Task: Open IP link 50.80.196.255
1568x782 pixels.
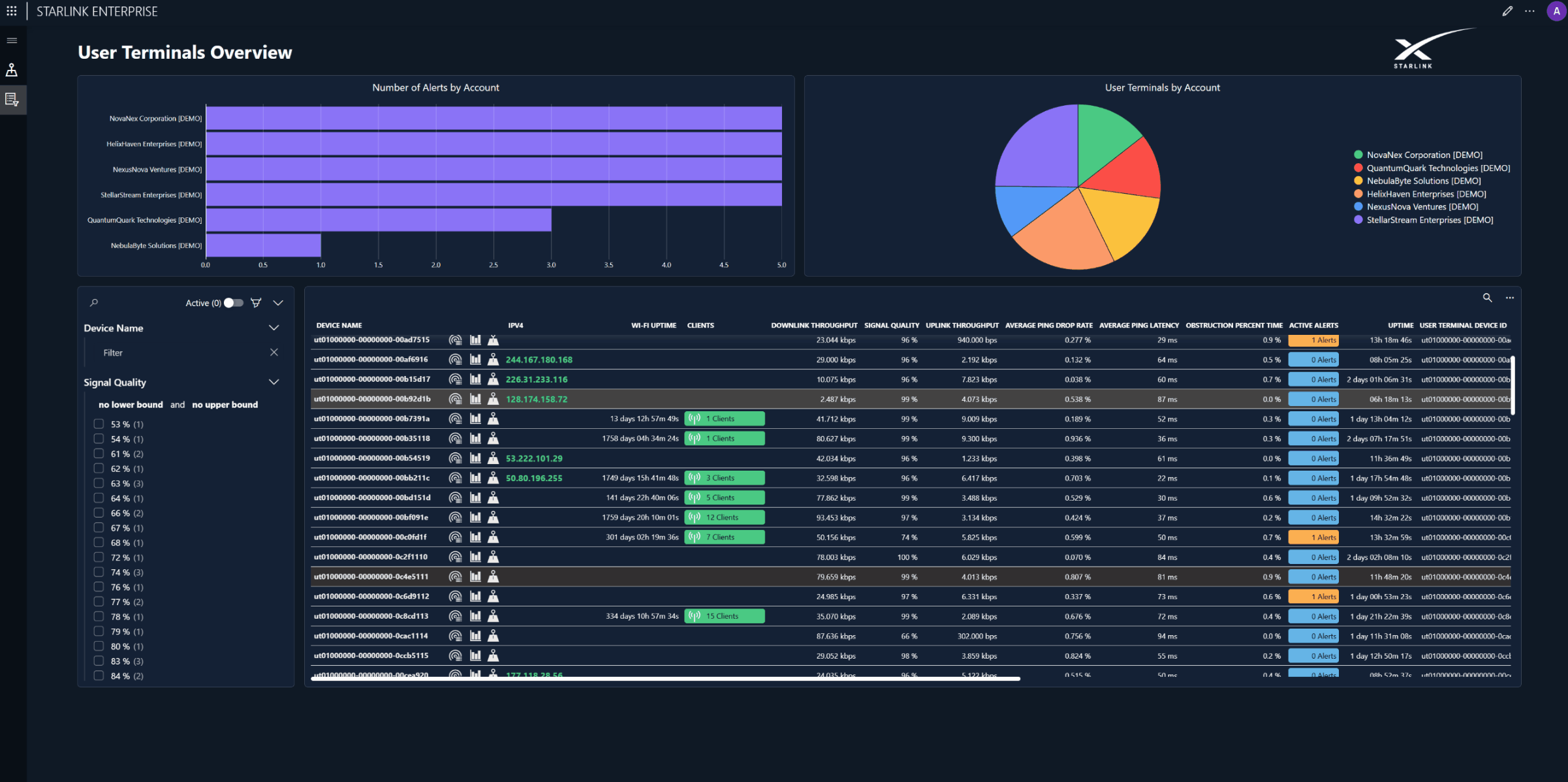Action: (x=534, y=478)
